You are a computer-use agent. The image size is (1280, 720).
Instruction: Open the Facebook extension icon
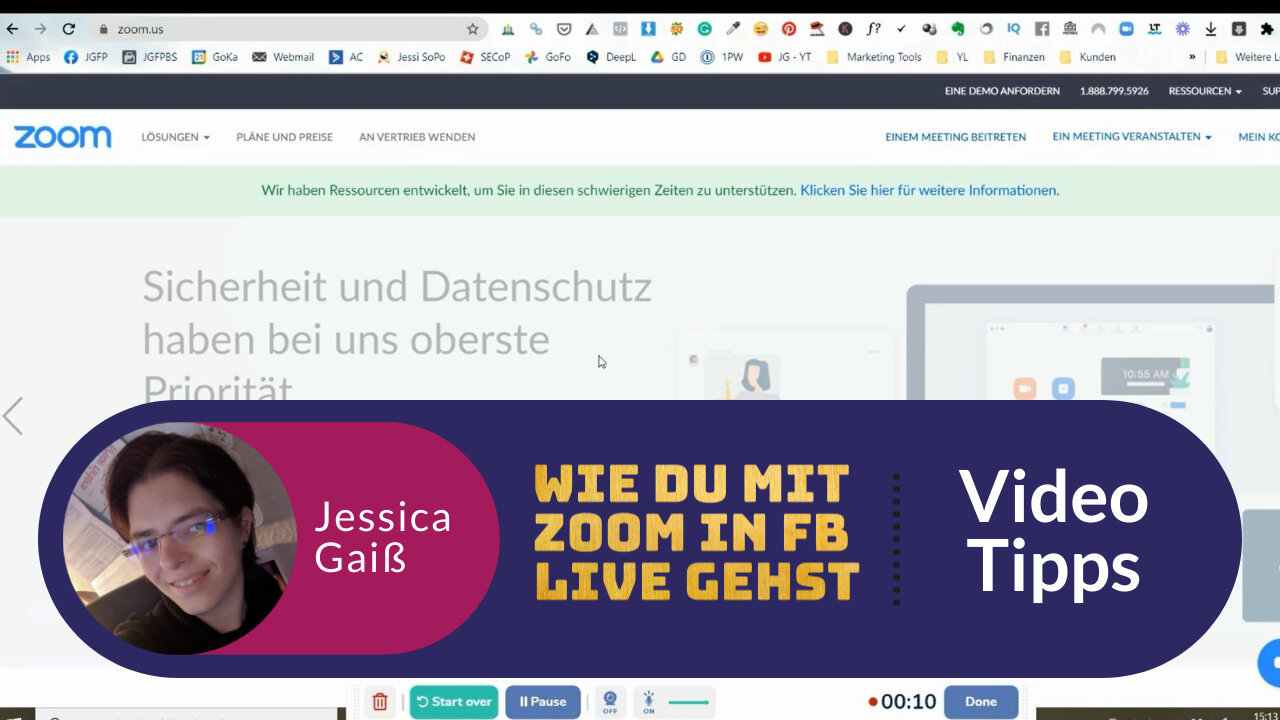tap(1042, 29)
